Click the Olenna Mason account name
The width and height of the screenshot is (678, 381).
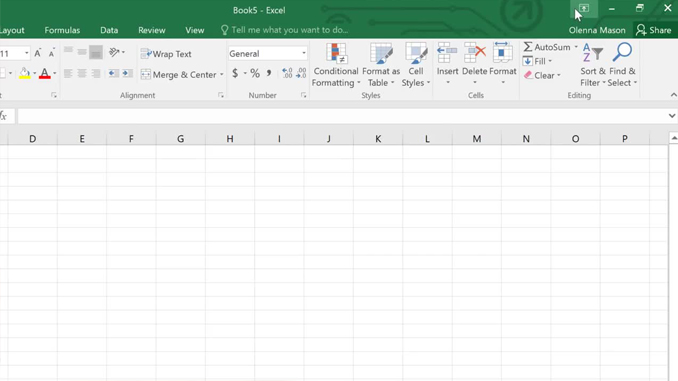[597, 30]
